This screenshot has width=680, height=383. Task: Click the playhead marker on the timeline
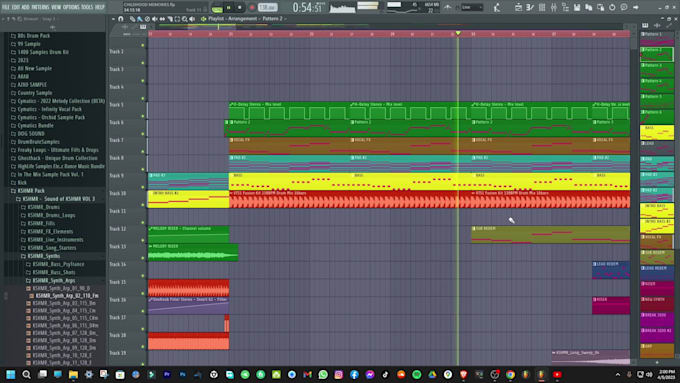pos(458,33)
